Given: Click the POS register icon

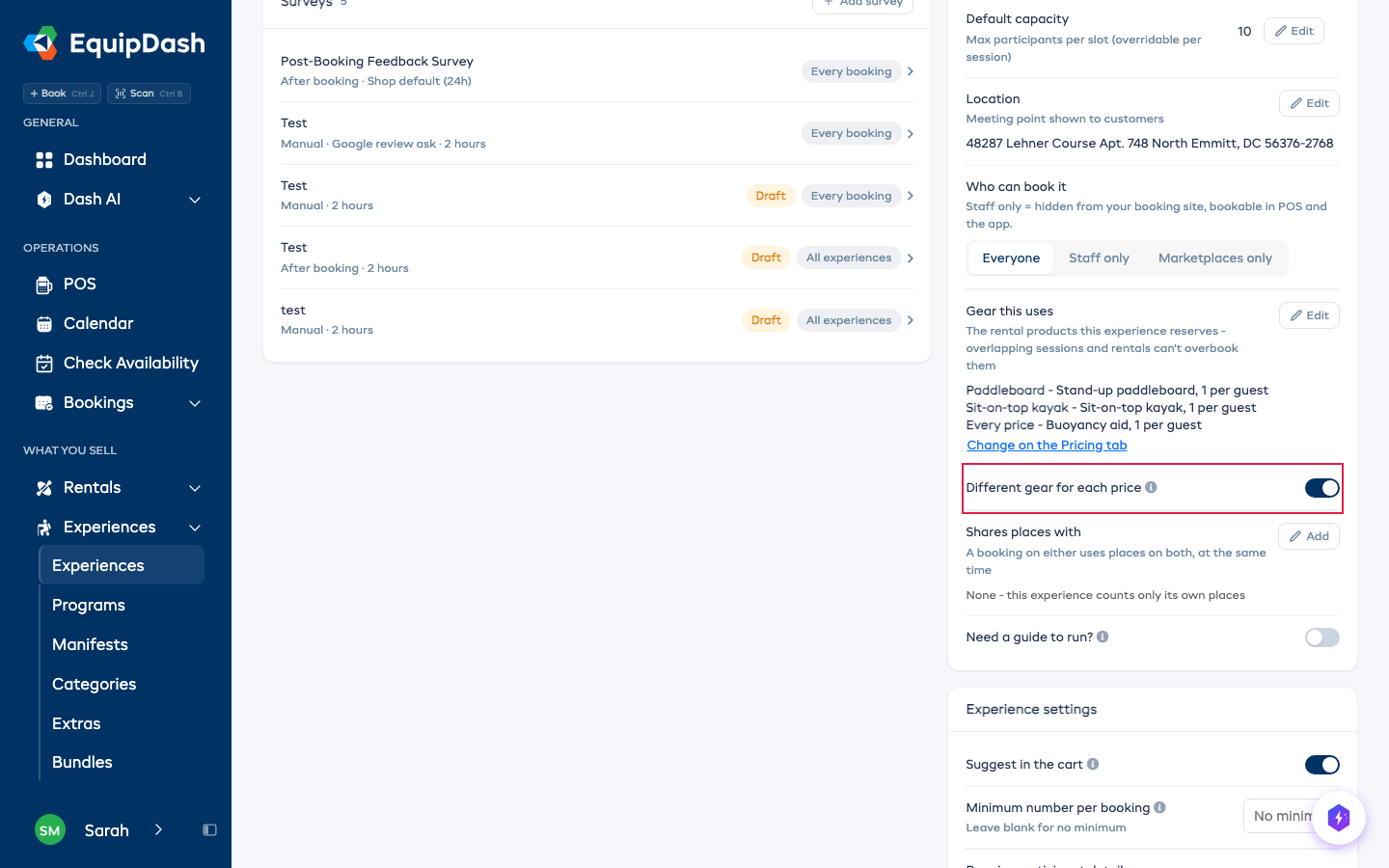Looking at the screenshot, I should pyautogui.click(x=44, y=285).
